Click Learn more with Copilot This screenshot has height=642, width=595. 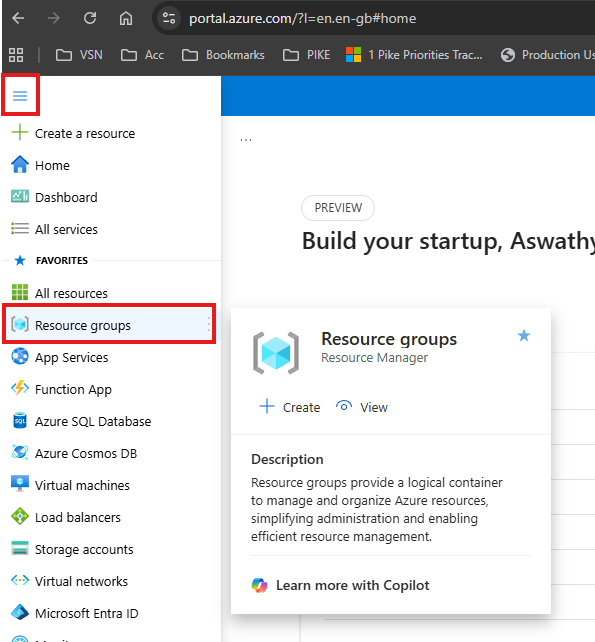click(x=353, y=585)
